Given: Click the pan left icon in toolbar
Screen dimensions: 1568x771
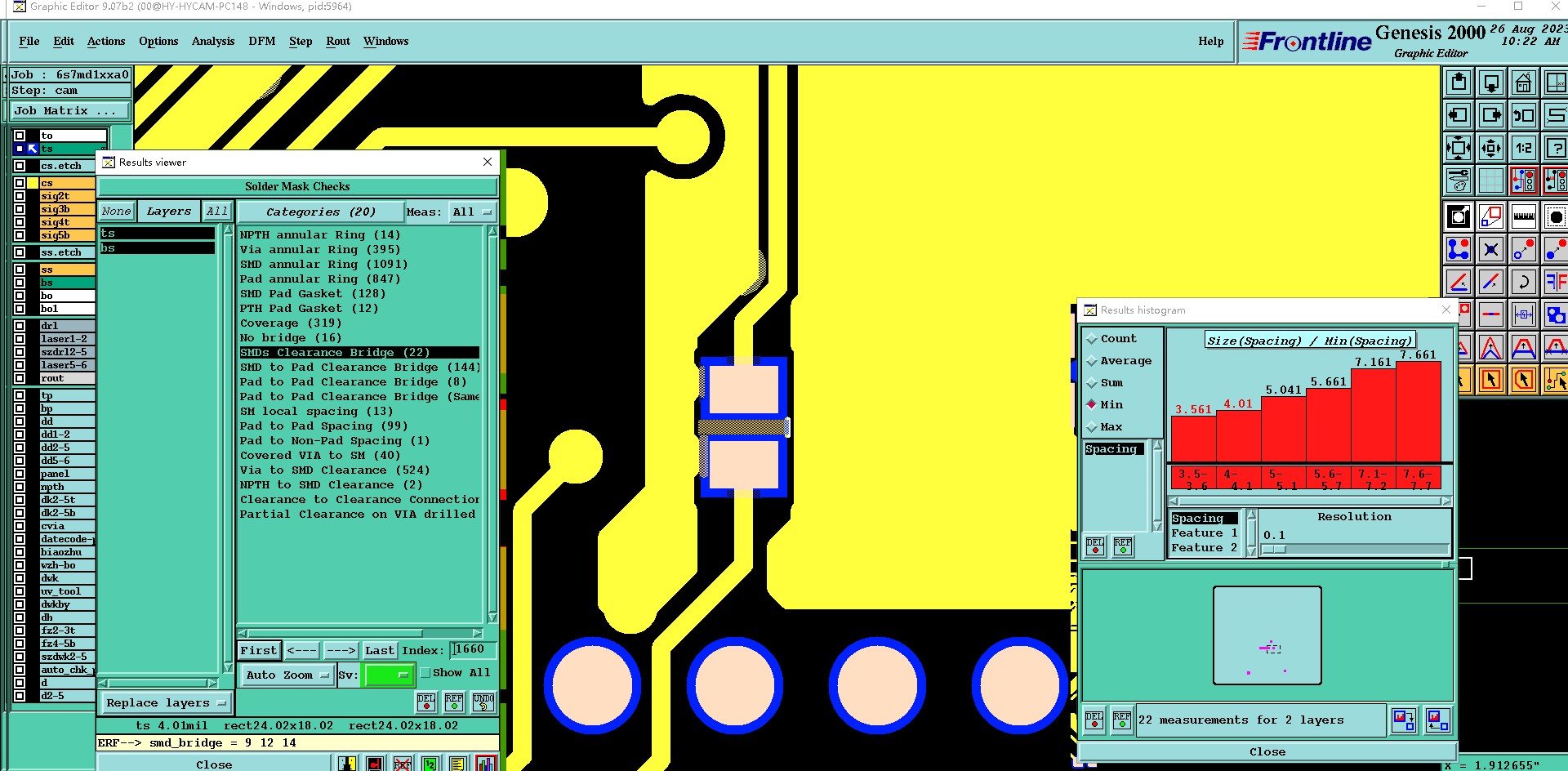Looking at the screenshot, I should 1459,115.
